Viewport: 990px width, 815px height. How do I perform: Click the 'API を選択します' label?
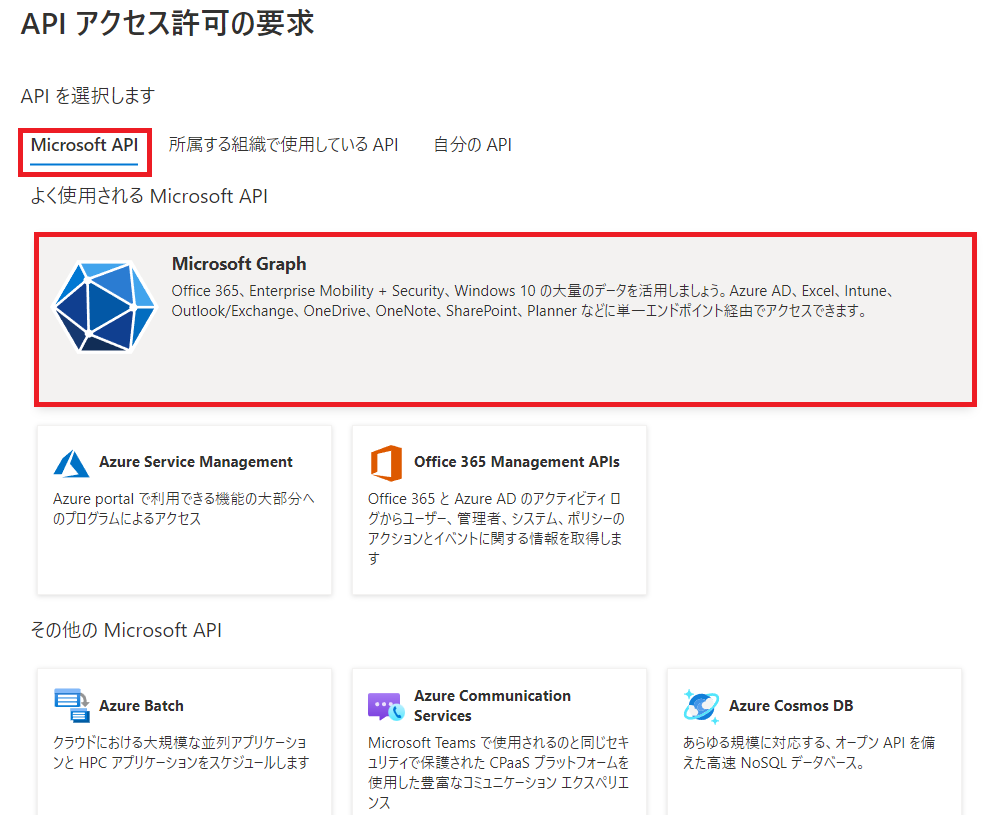point(88,96)
